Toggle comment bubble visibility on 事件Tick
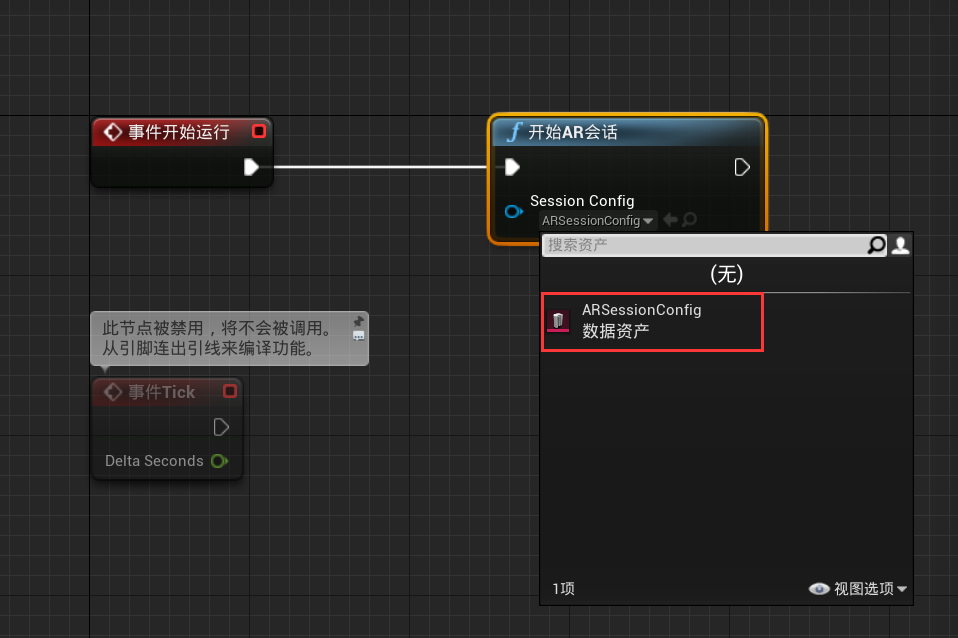 coord(358,336)
